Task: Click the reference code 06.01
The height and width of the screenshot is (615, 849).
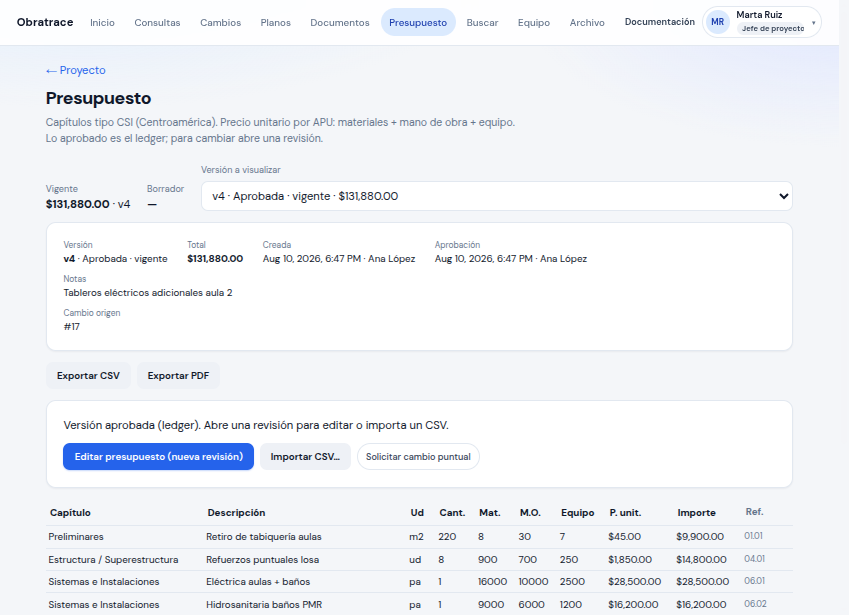Action: coord(754,581)
